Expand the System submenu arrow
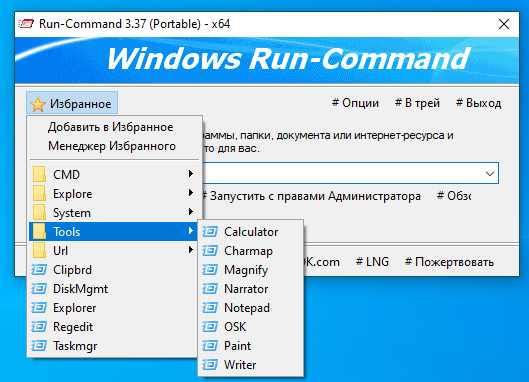The image size is (529, 382). pyautogui.click(x=191, y=212)
